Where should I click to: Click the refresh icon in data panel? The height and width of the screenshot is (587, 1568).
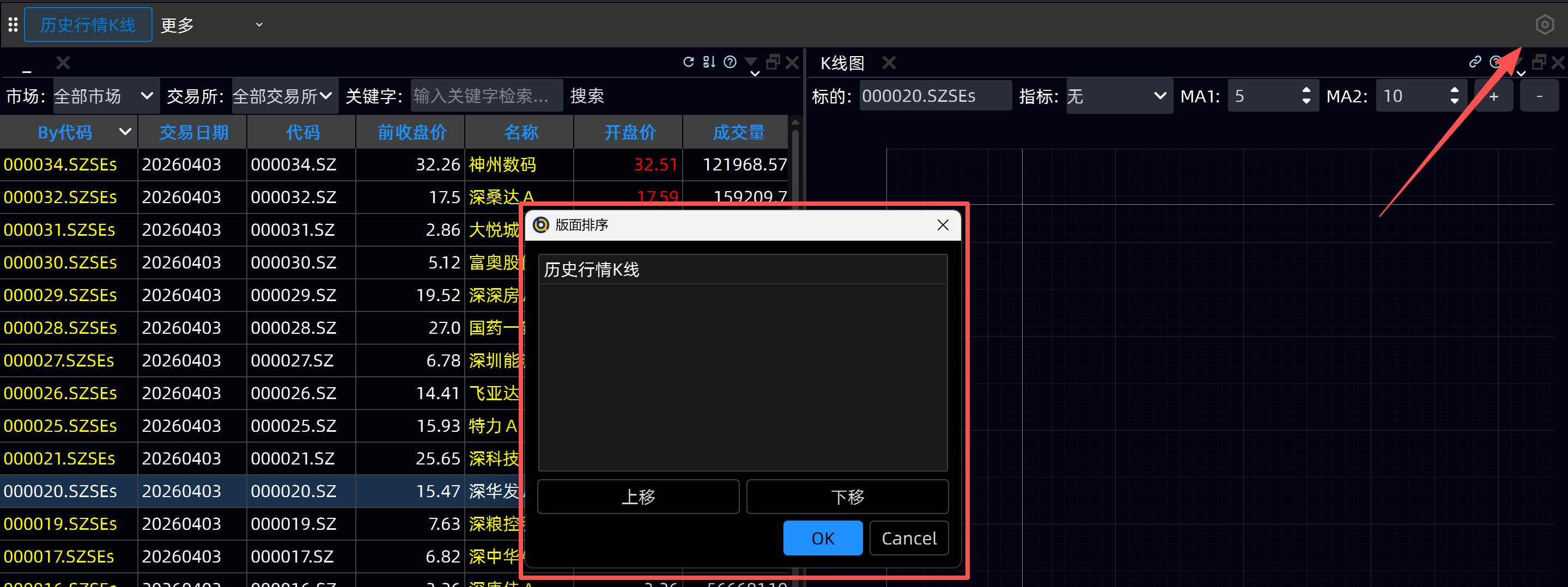click(x=689, y=62)
